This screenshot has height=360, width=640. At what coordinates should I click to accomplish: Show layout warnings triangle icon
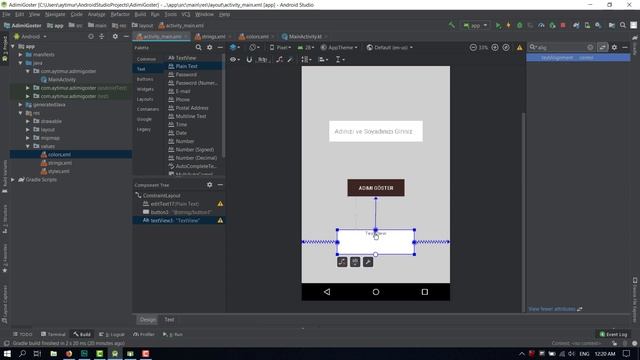(x=520, y=48)
